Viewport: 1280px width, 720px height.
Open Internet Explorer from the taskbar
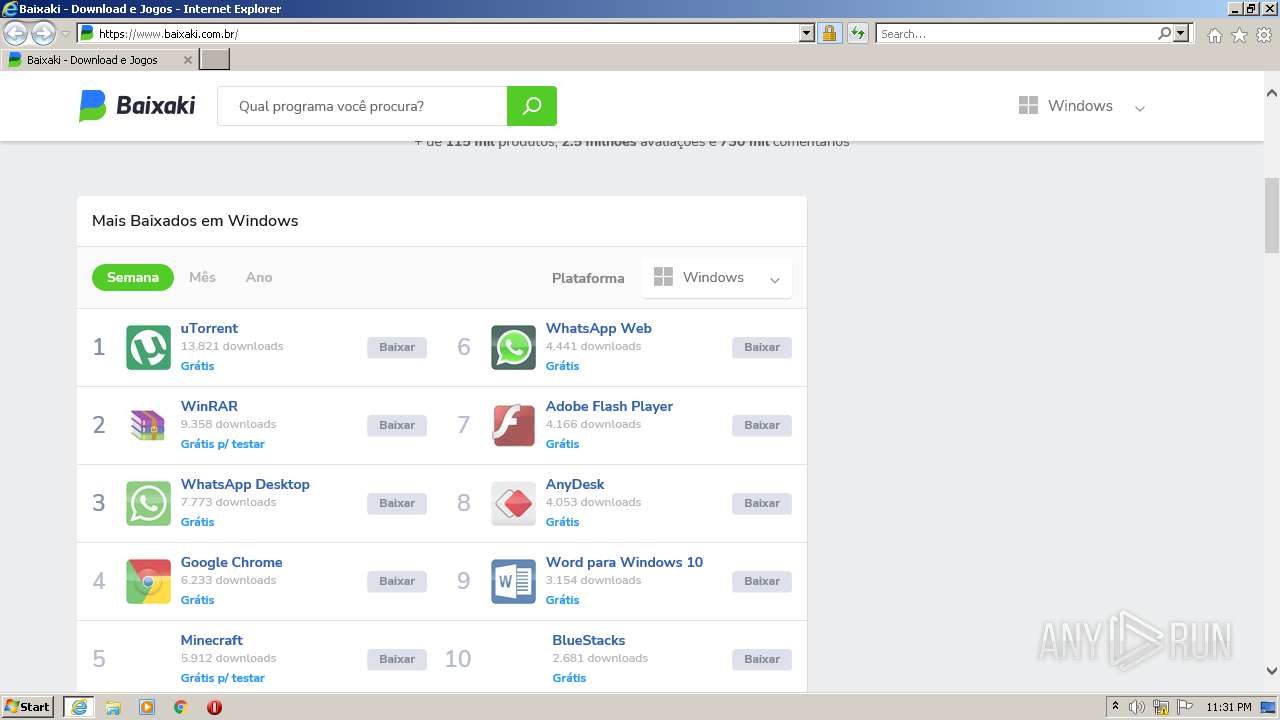78,707
